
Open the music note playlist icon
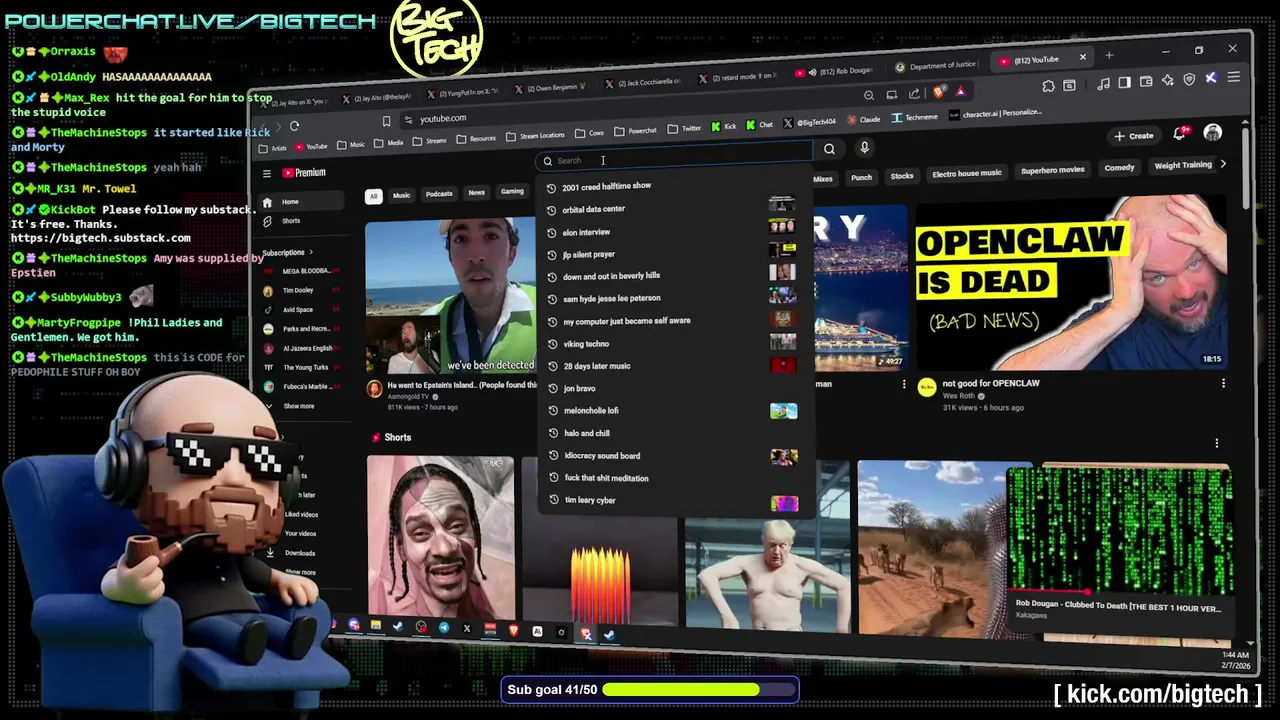click(x=1103, y=83)
